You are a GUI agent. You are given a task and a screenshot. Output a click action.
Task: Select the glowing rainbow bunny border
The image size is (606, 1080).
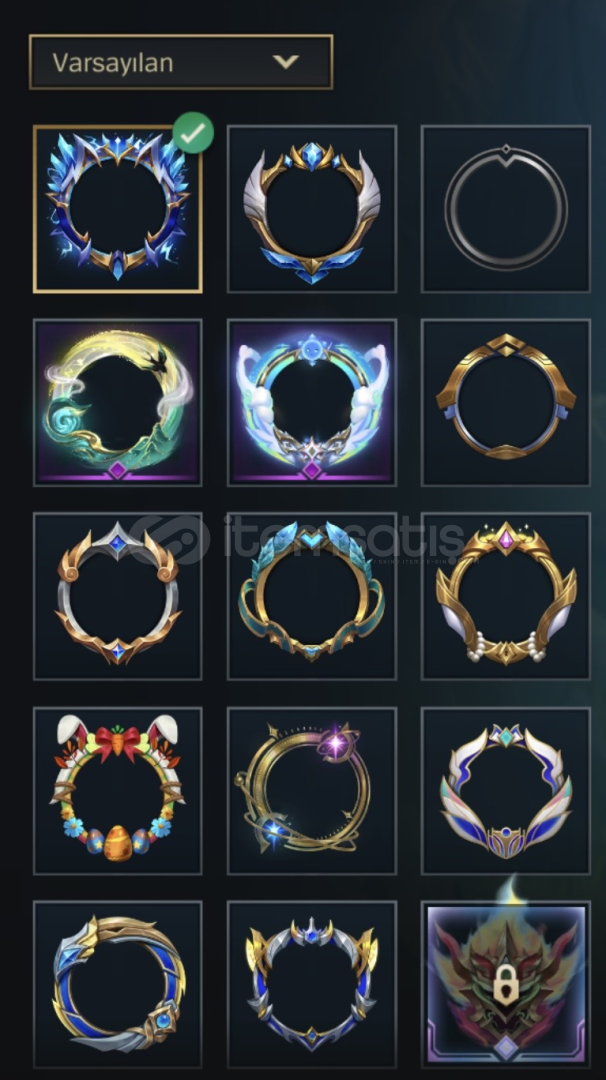pos(312,403)
